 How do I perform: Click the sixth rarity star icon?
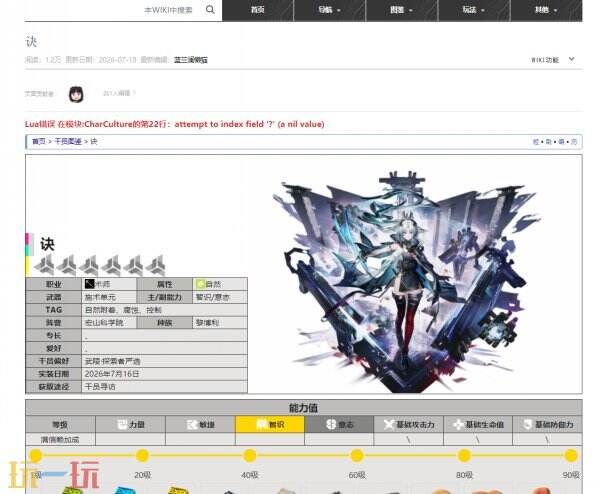click(x=155, y=265)
